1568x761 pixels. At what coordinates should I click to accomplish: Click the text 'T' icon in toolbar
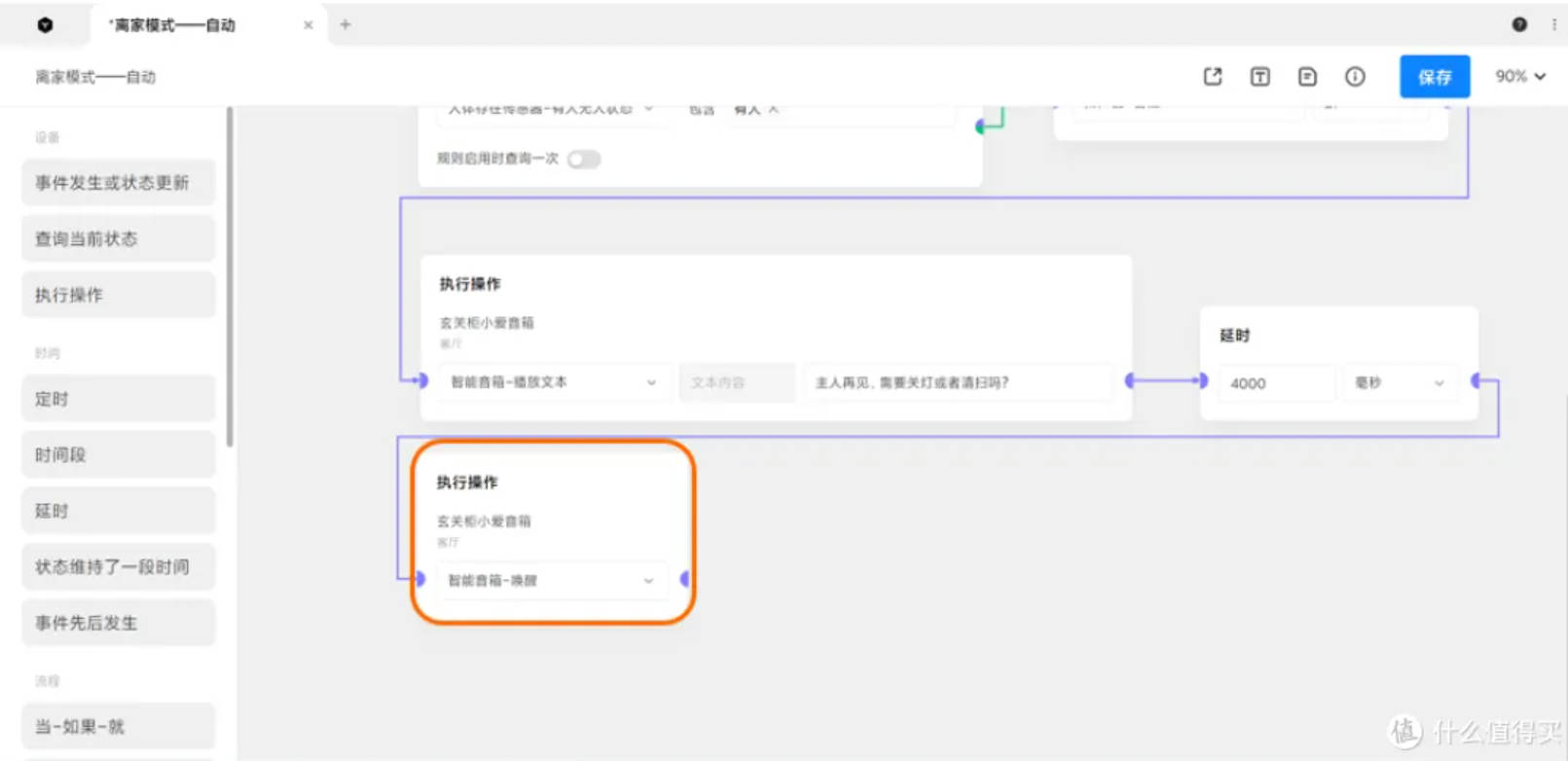point(1259,77)
